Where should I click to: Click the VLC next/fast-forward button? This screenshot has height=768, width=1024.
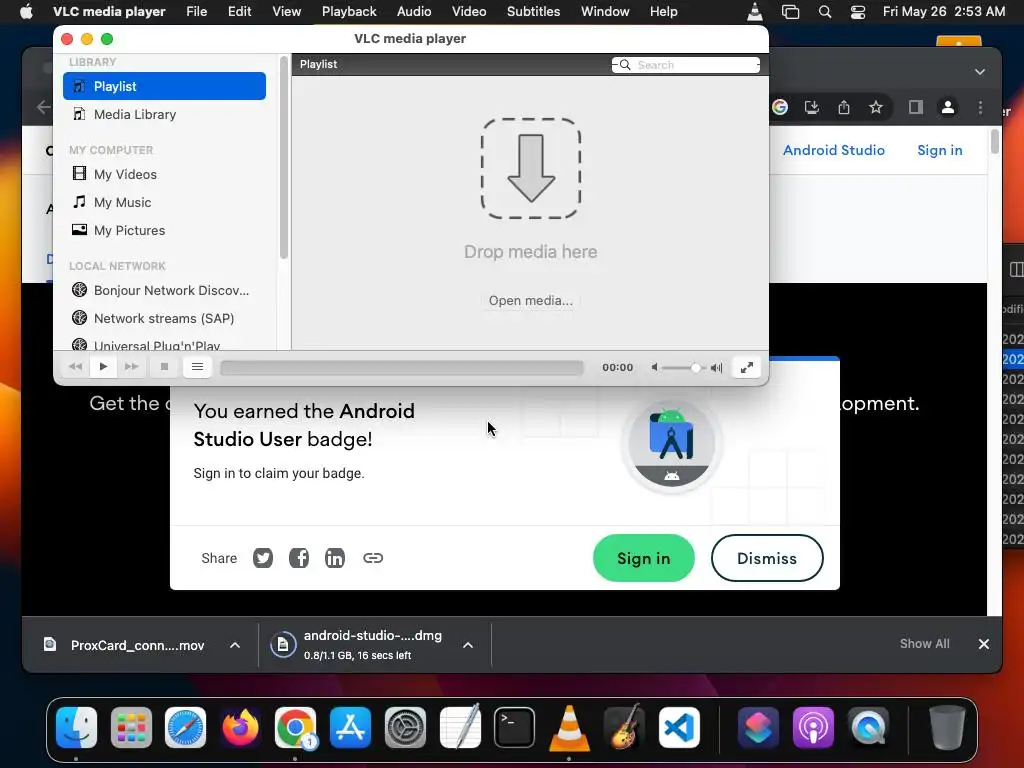point(131,367)
